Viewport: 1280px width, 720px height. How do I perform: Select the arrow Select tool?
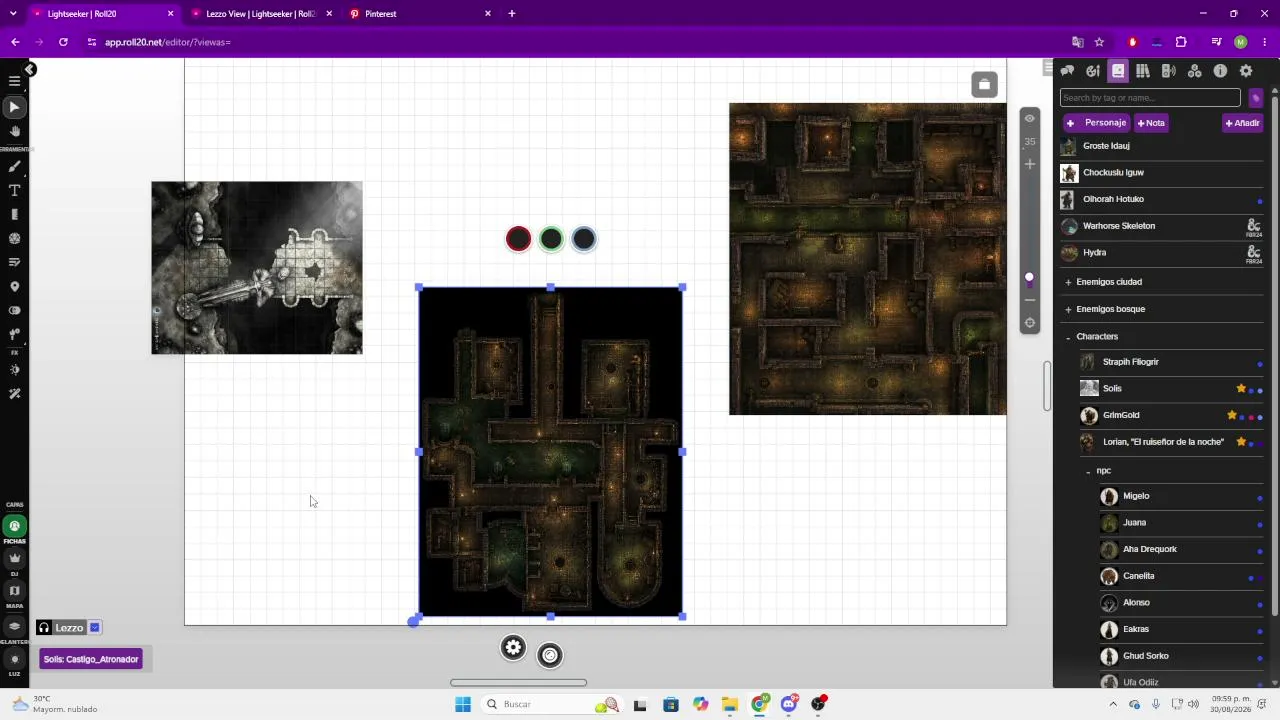coord(14,107)
